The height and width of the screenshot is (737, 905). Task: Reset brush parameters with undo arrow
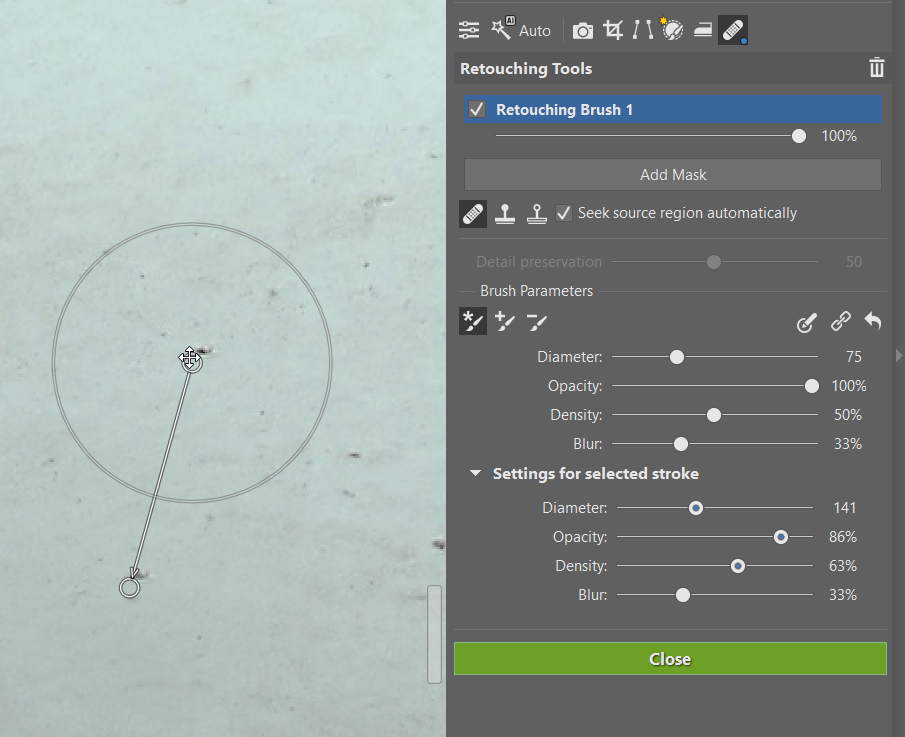(873, 322)
